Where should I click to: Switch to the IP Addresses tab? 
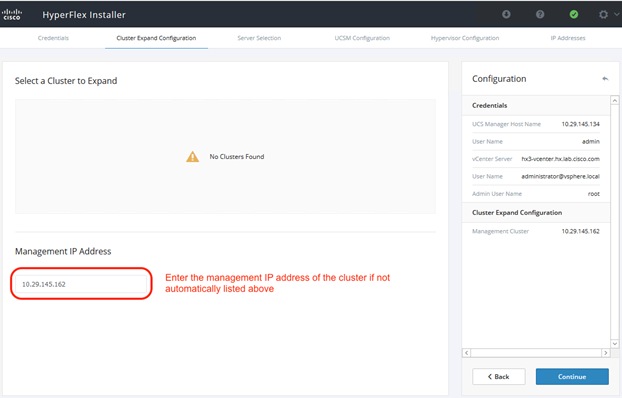coord(568,38)
